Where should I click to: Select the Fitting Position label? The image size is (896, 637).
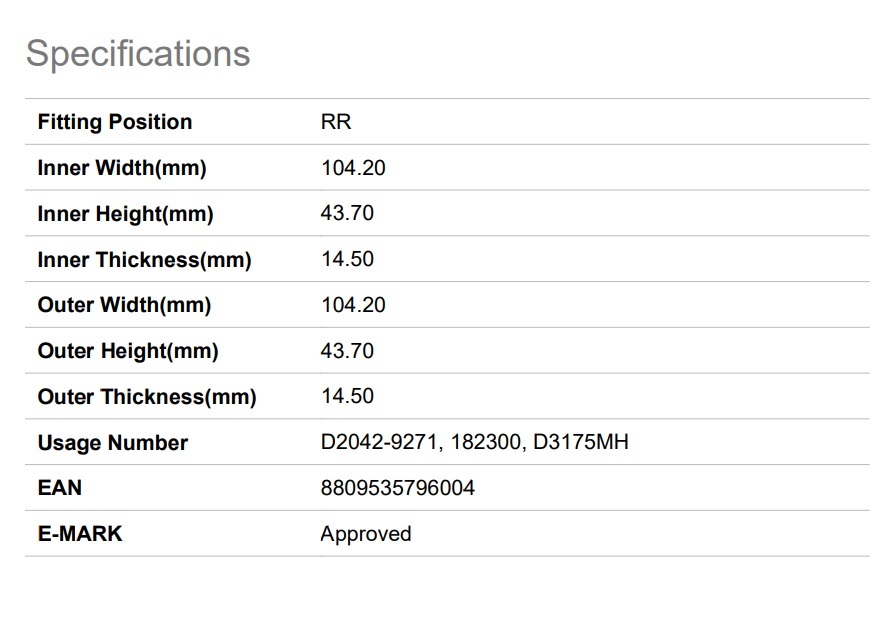click(x=115, y=122)
